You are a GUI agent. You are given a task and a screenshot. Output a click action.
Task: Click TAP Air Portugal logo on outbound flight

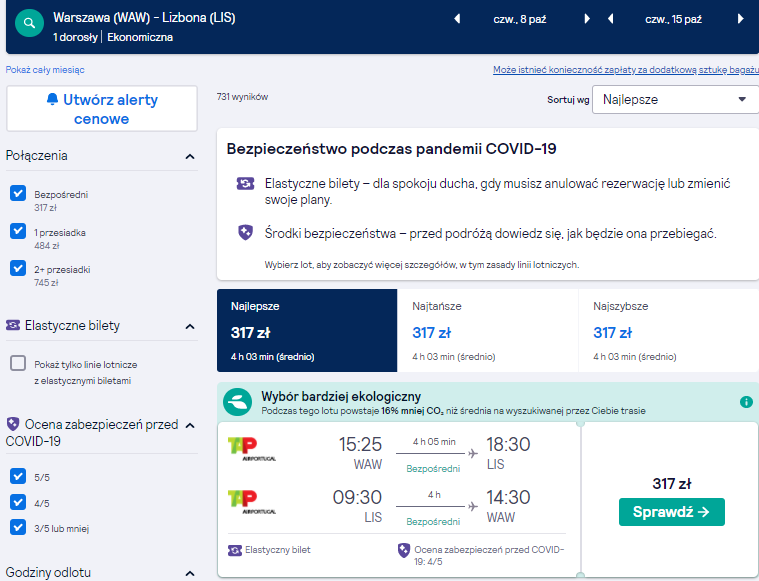(x=252, y=449)
